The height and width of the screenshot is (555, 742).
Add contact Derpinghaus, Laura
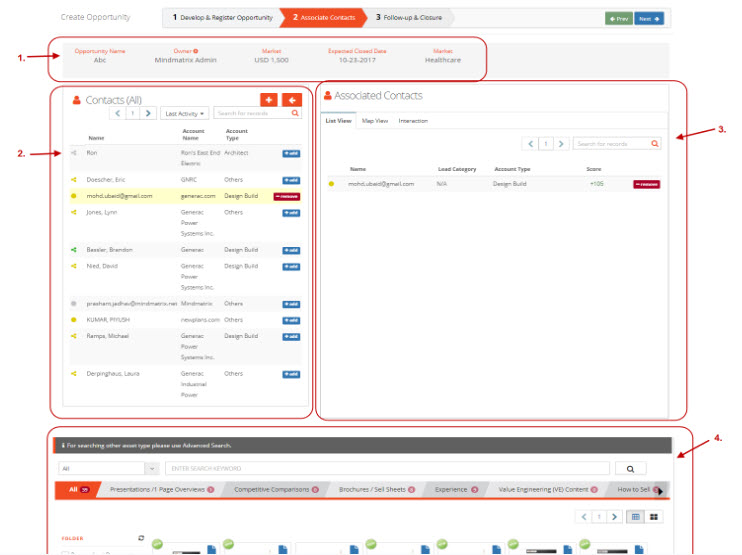[291, 374]
